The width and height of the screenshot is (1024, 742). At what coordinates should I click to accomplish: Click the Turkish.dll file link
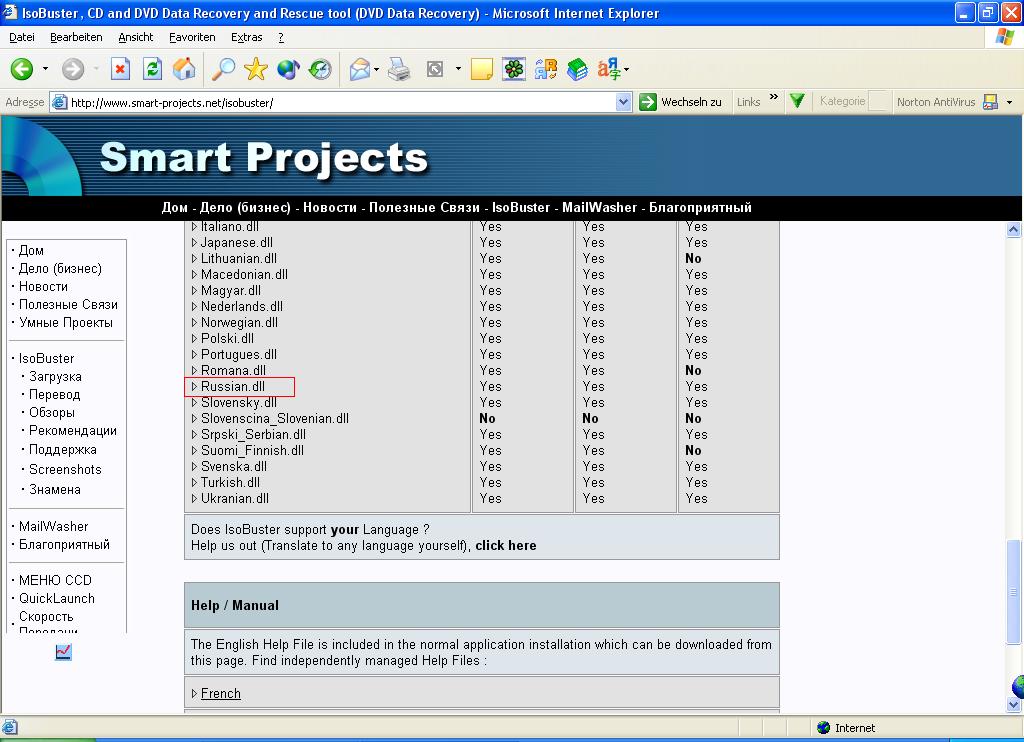point(230,483)
